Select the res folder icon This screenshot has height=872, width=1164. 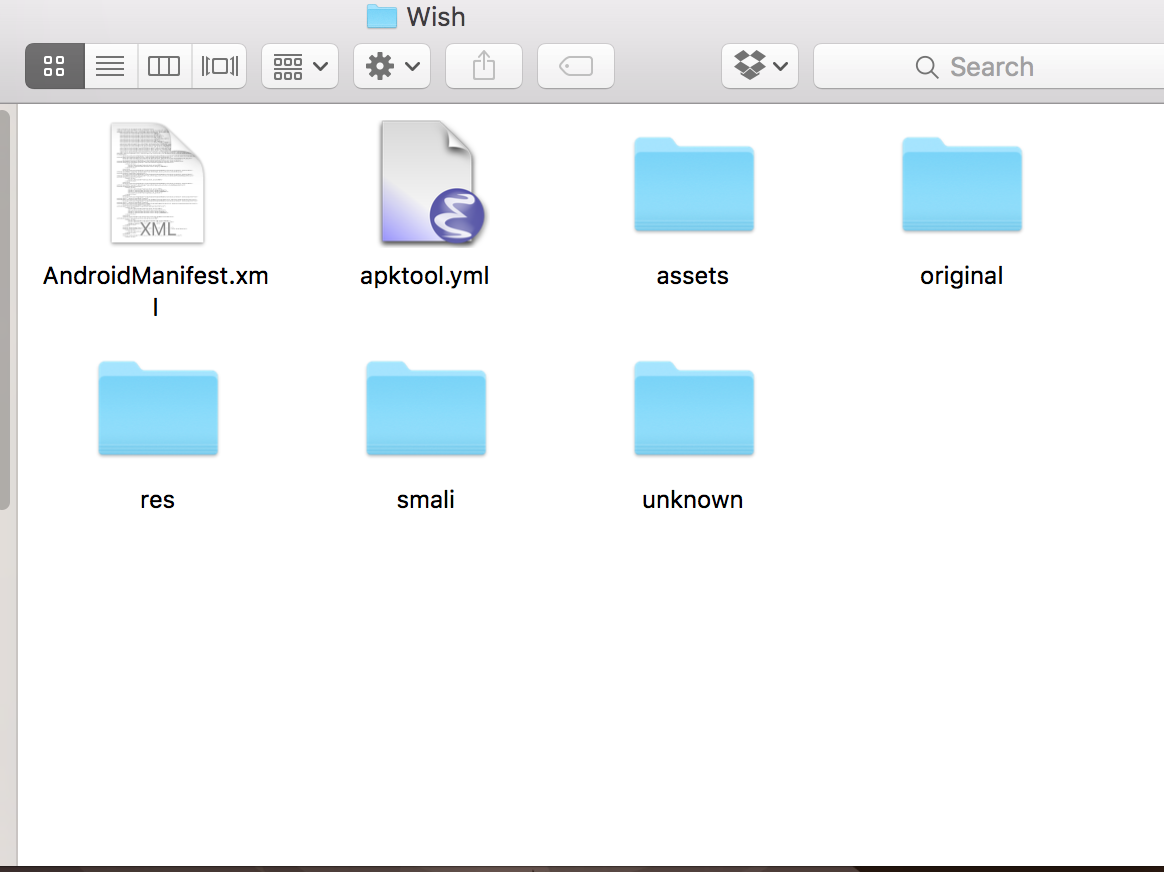click(158, 408)
